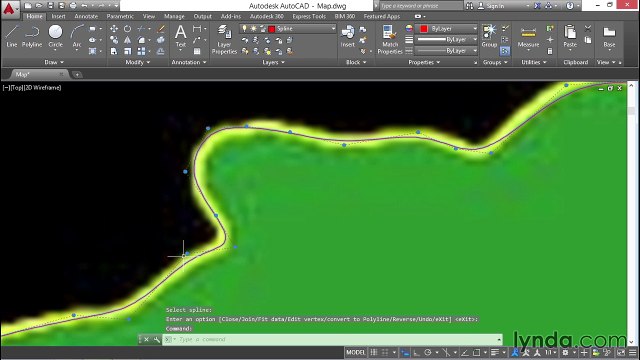The image size is (640, 360).
Task: Click the Offset tool icon
Action: click(161, 51)
